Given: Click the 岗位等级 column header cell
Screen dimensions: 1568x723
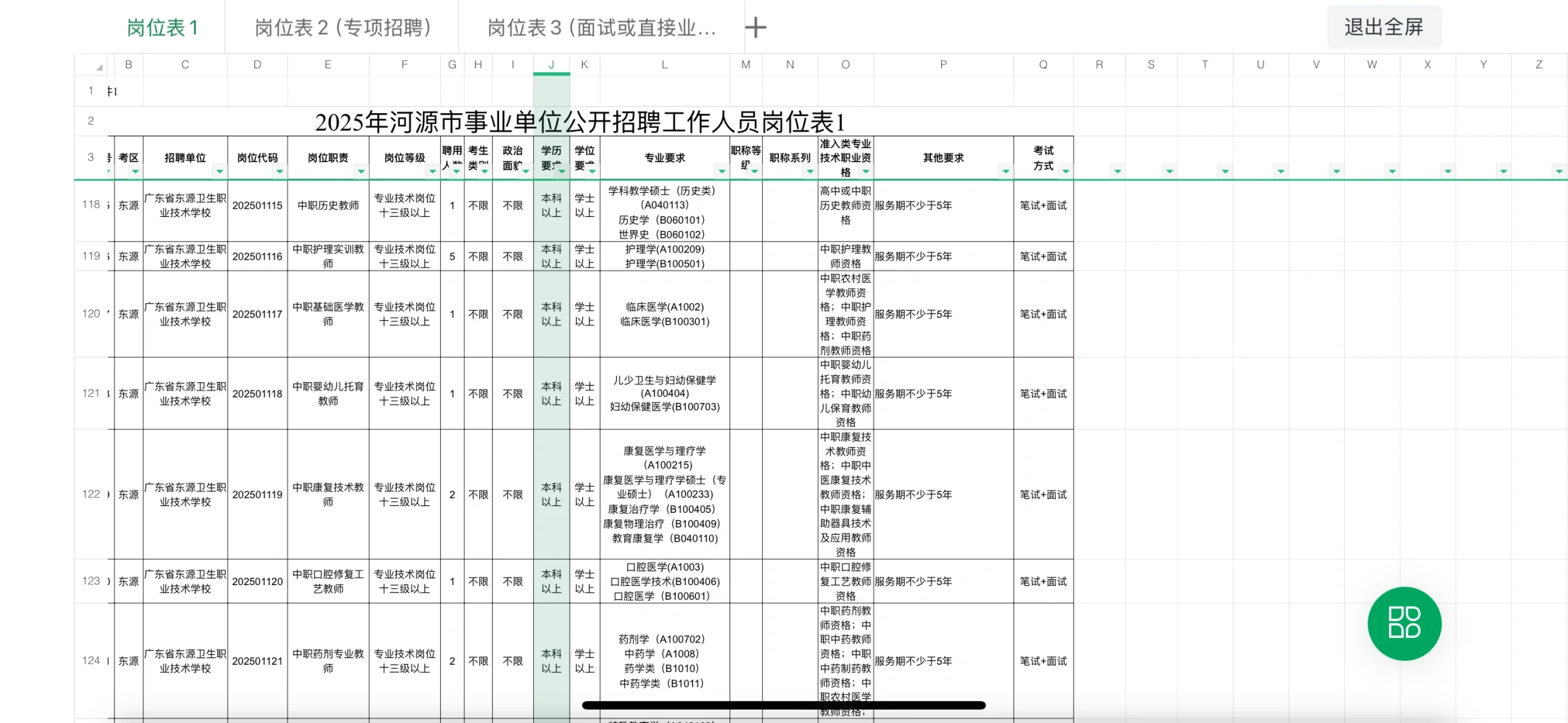Looking at the screenshot, I should 405,158.
